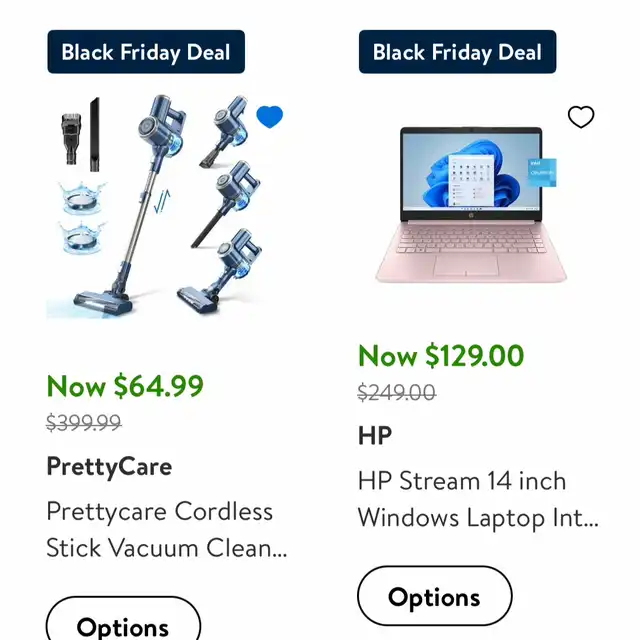Open the HP Stream 14 inch Windows Laptop title
Viewport: 640px width, 640px height.
click(x=478, y=499)
